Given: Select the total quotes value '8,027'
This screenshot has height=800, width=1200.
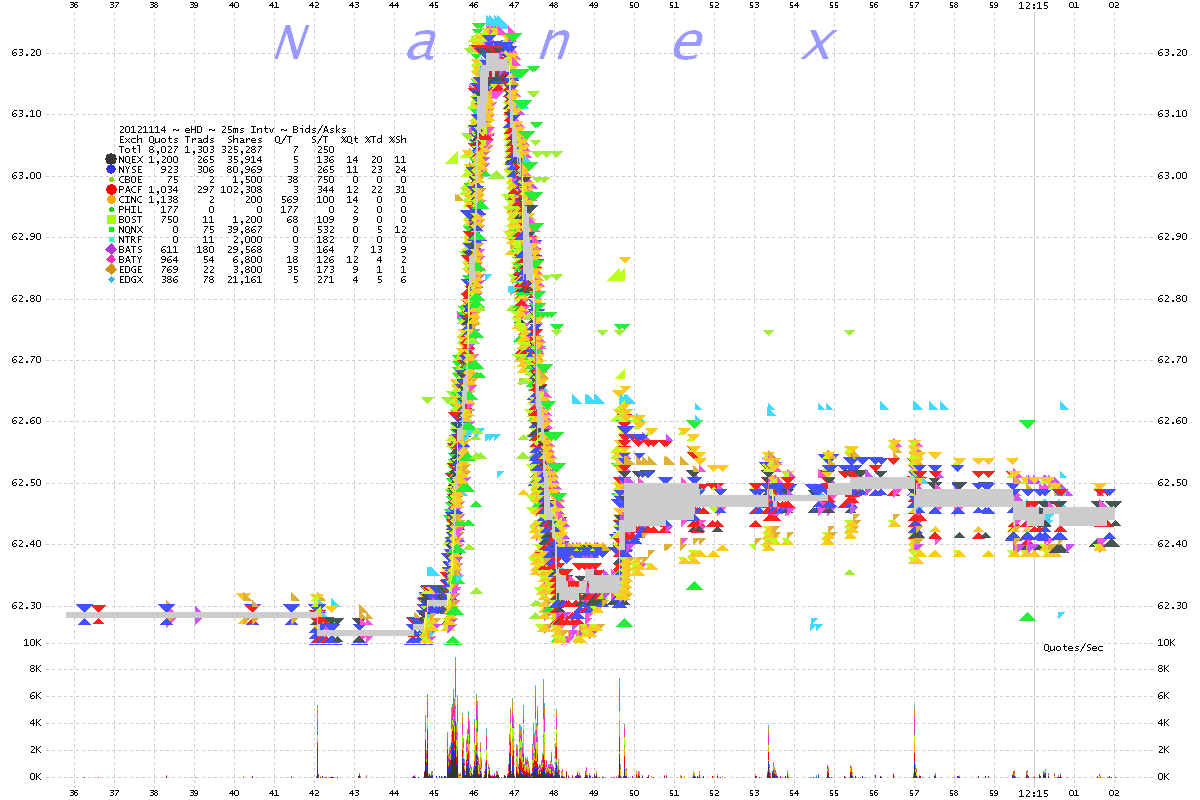Looking at the screenshot, I should [x=164, y=150].
